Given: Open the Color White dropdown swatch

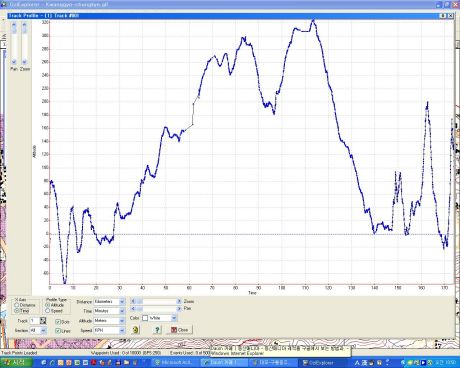Looking at the screenshot, I should point(159,318).
